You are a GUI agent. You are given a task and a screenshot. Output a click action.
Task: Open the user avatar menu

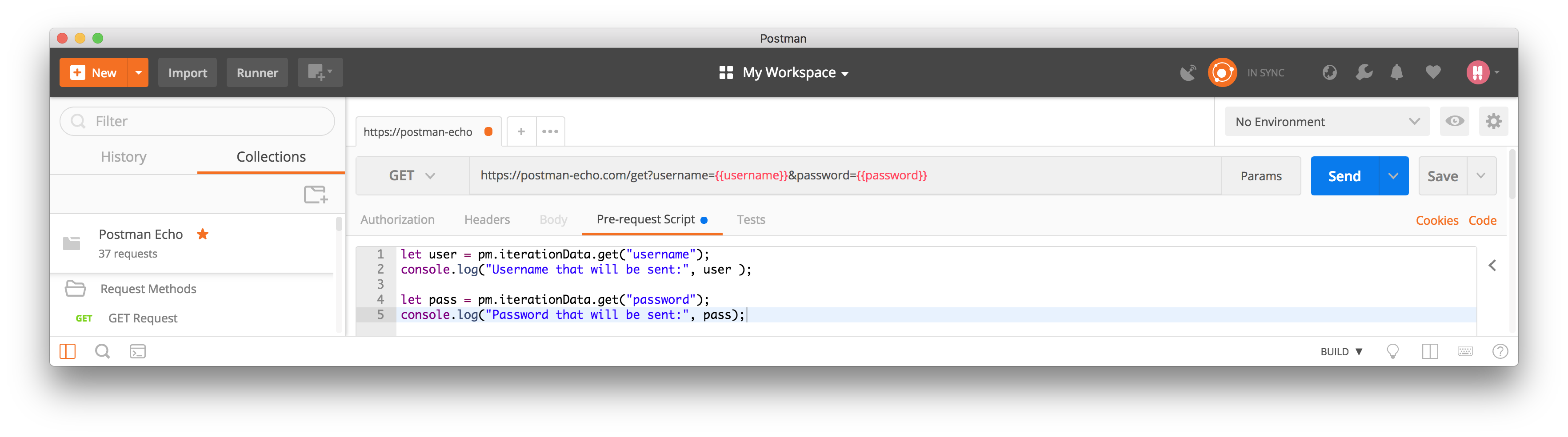coord(1482,72)
